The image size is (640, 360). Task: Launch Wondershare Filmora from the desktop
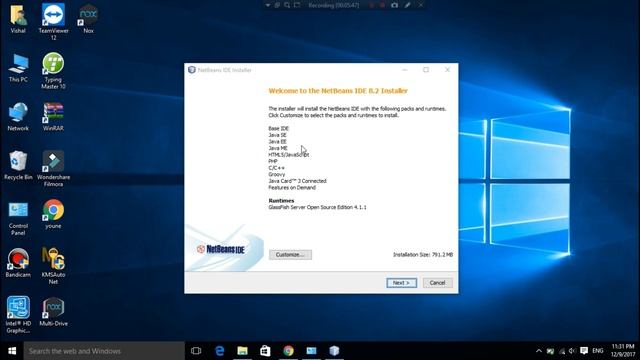[x=53, y=169]
